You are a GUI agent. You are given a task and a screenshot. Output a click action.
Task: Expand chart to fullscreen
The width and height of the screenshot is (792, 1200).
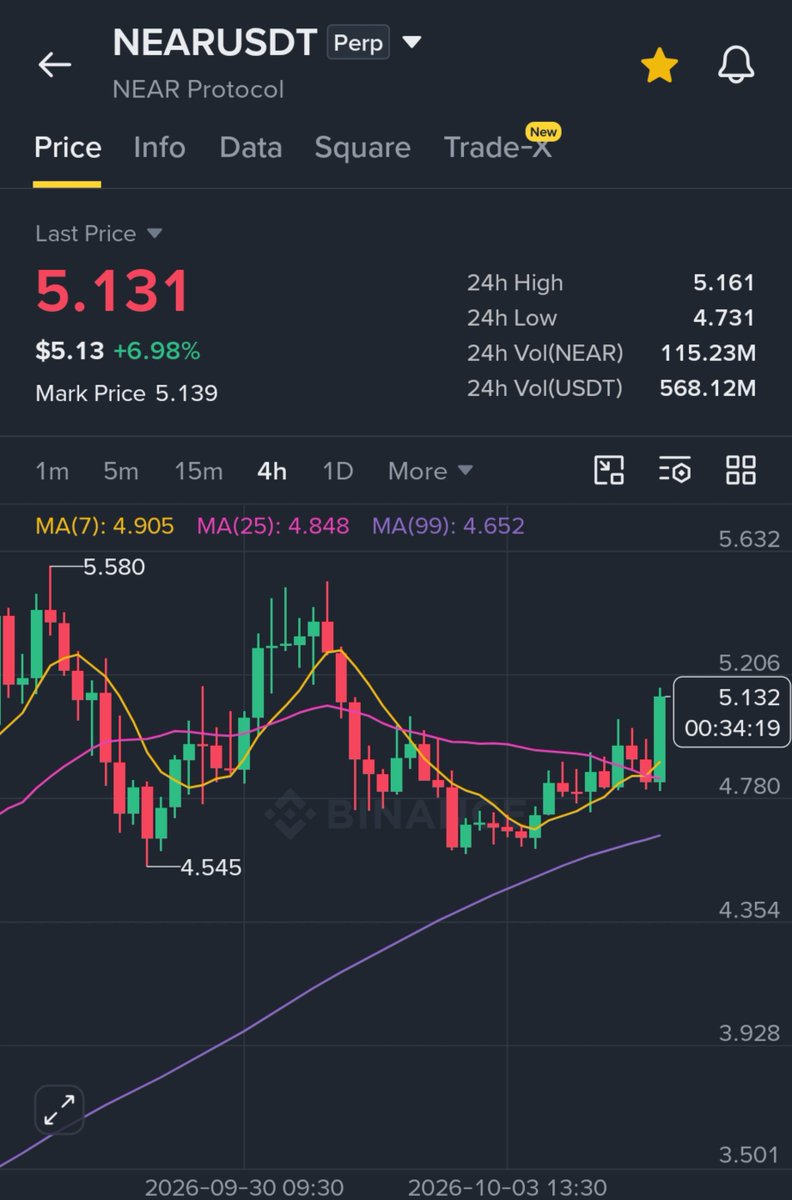[x=60, y=1109]
